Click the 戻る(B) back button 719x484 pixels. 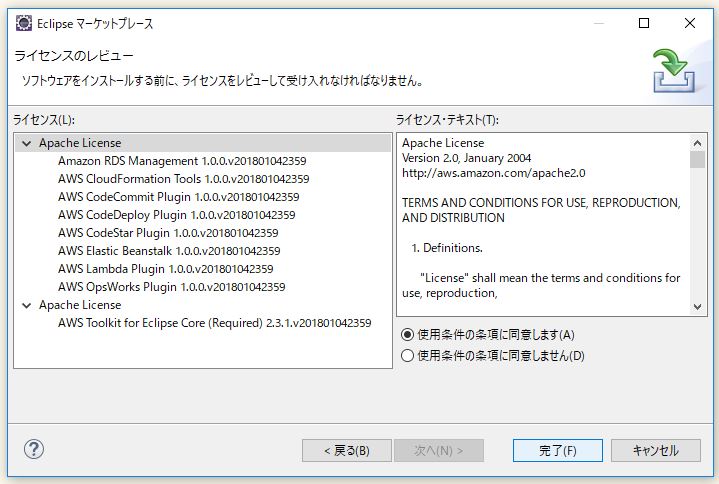pos(347,451)
